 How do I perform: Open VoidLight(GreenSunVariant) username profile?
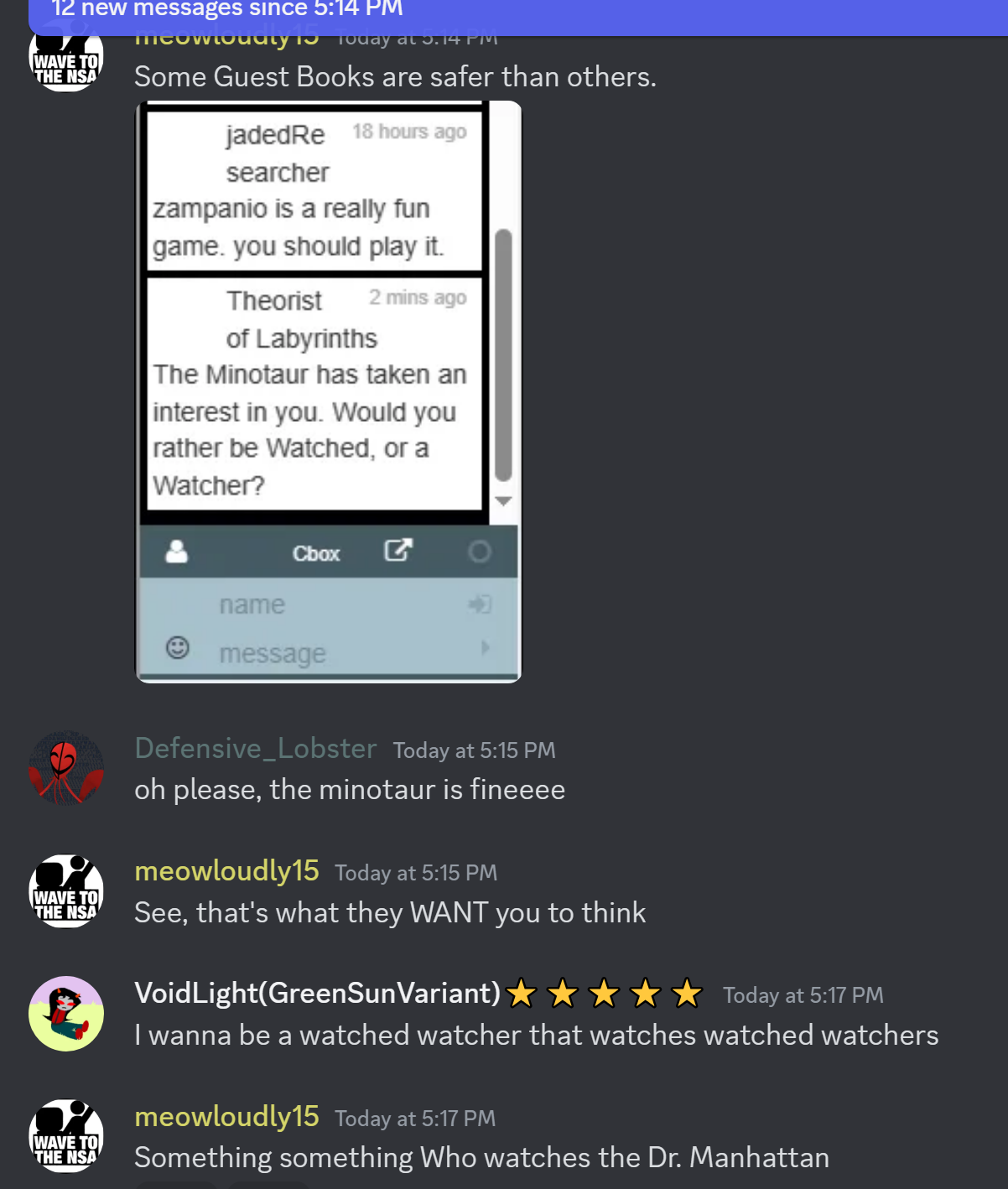pos(318,993)
